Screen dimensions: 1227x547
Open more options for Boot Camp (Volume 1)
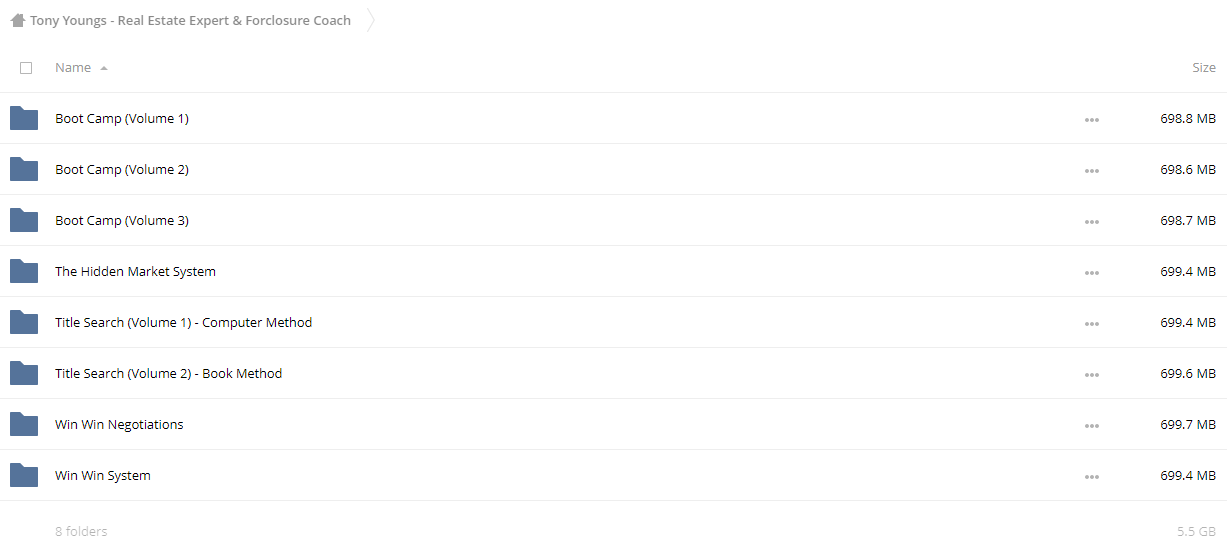click(1092, 120)
